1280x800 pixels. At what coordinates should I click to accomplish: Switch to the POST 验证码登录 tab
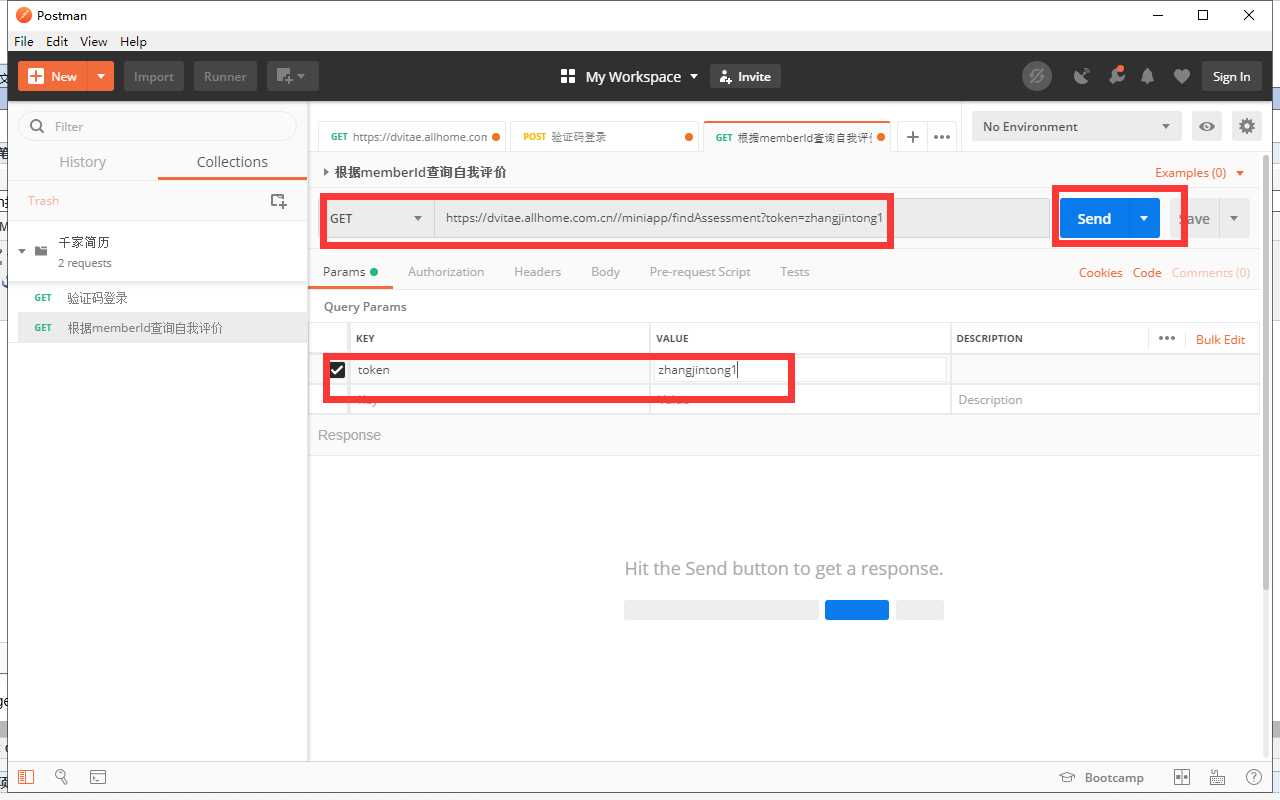[606, 137]
